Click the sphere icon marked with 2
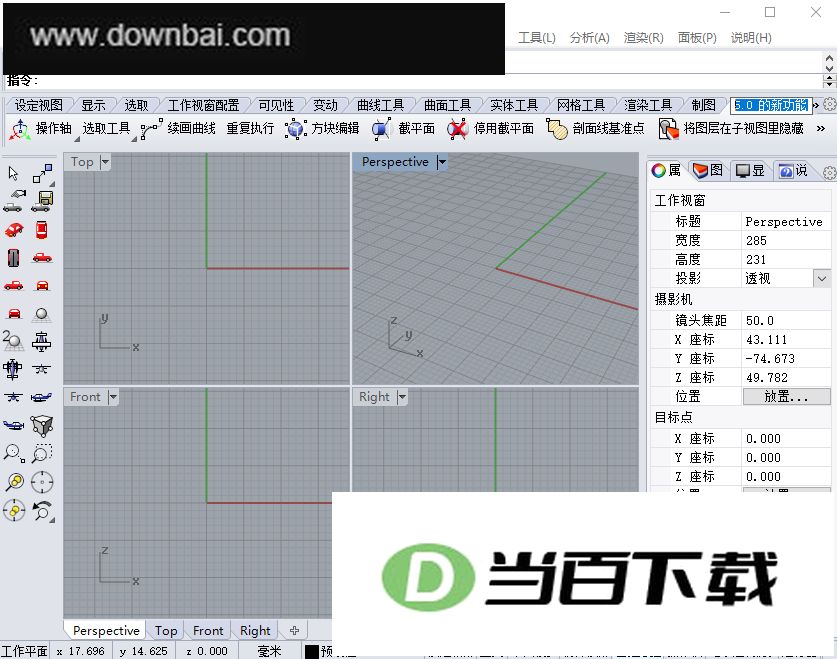The height and width of the screenshot is (659, 837). click(13, 340)
